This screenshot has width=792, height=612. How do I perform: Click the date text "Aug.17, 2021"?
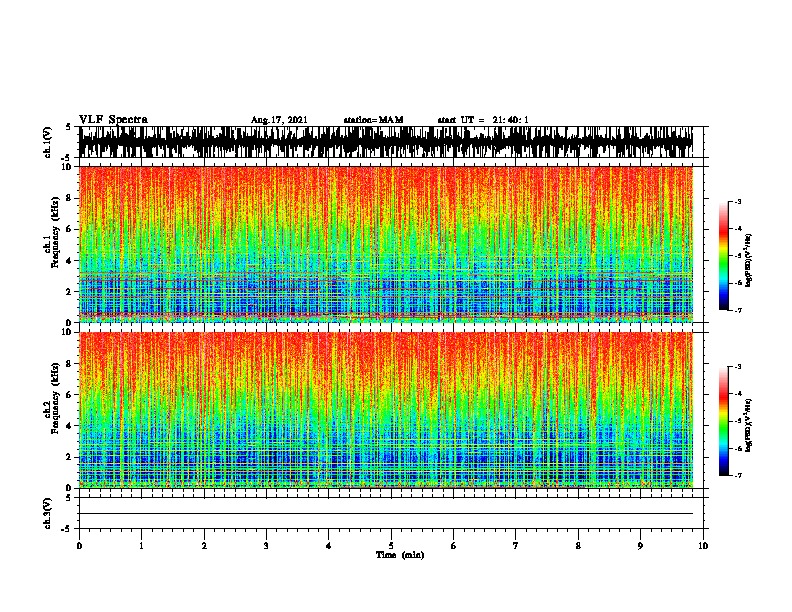click(x=279, y=120)
